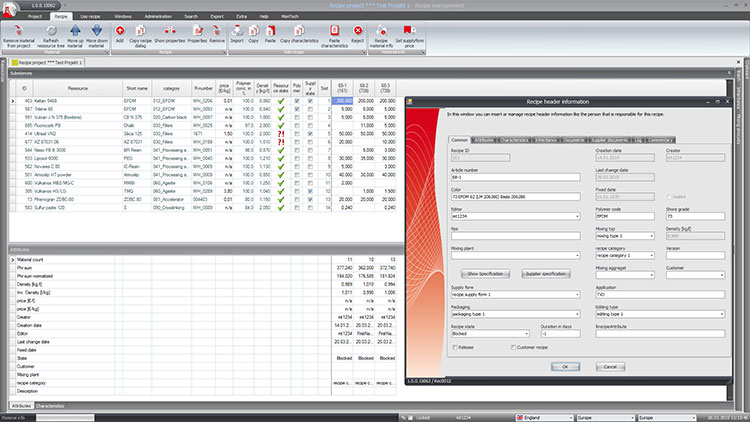Open the Packaging dropdown
This screenshot has width=750, height=422.
click(x=577, y=314)
